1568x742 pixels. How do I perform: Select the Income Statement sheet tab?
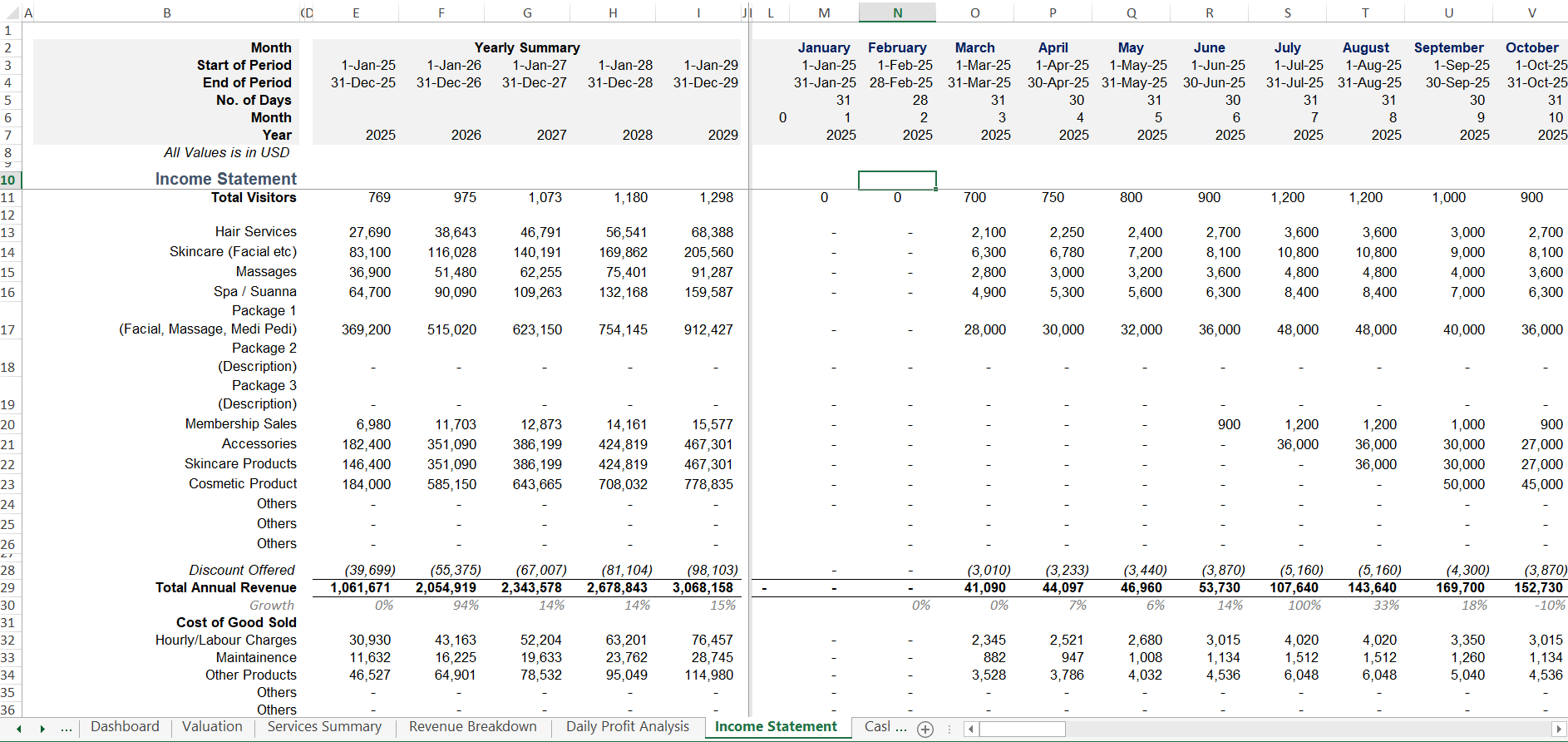(x=776, y=727)
